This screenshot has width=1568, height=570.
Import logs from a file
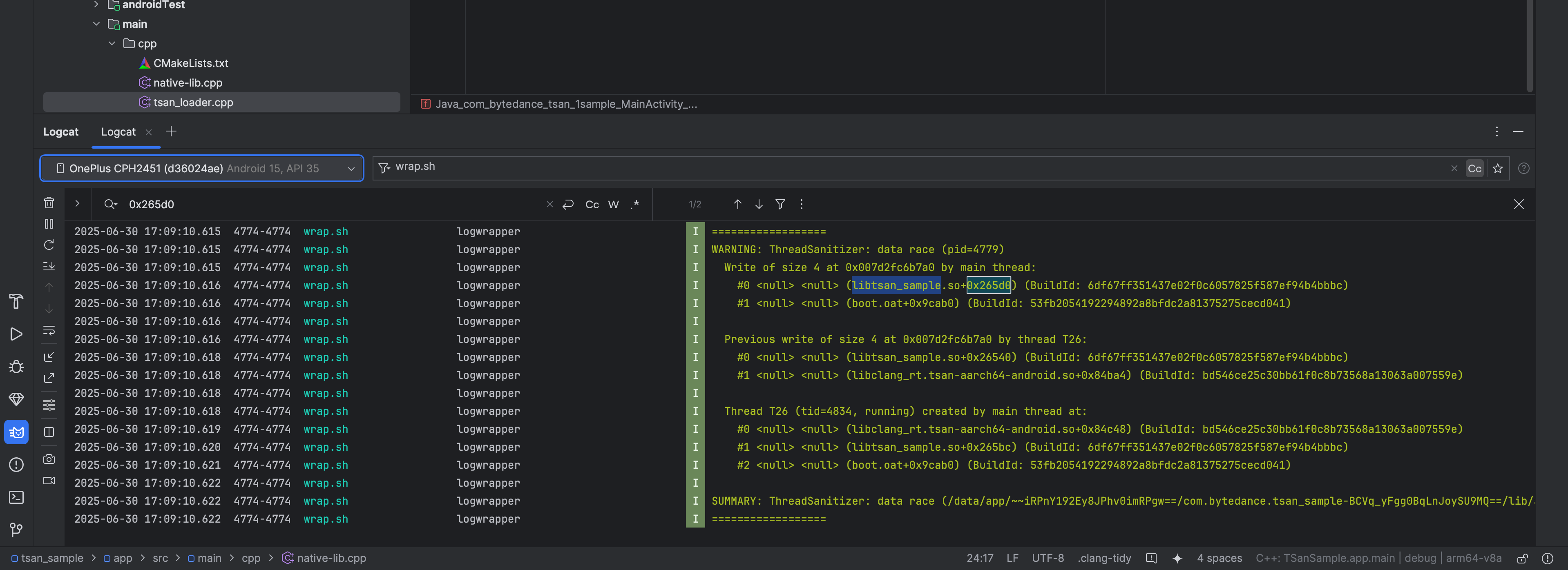[x=49, y=357]
